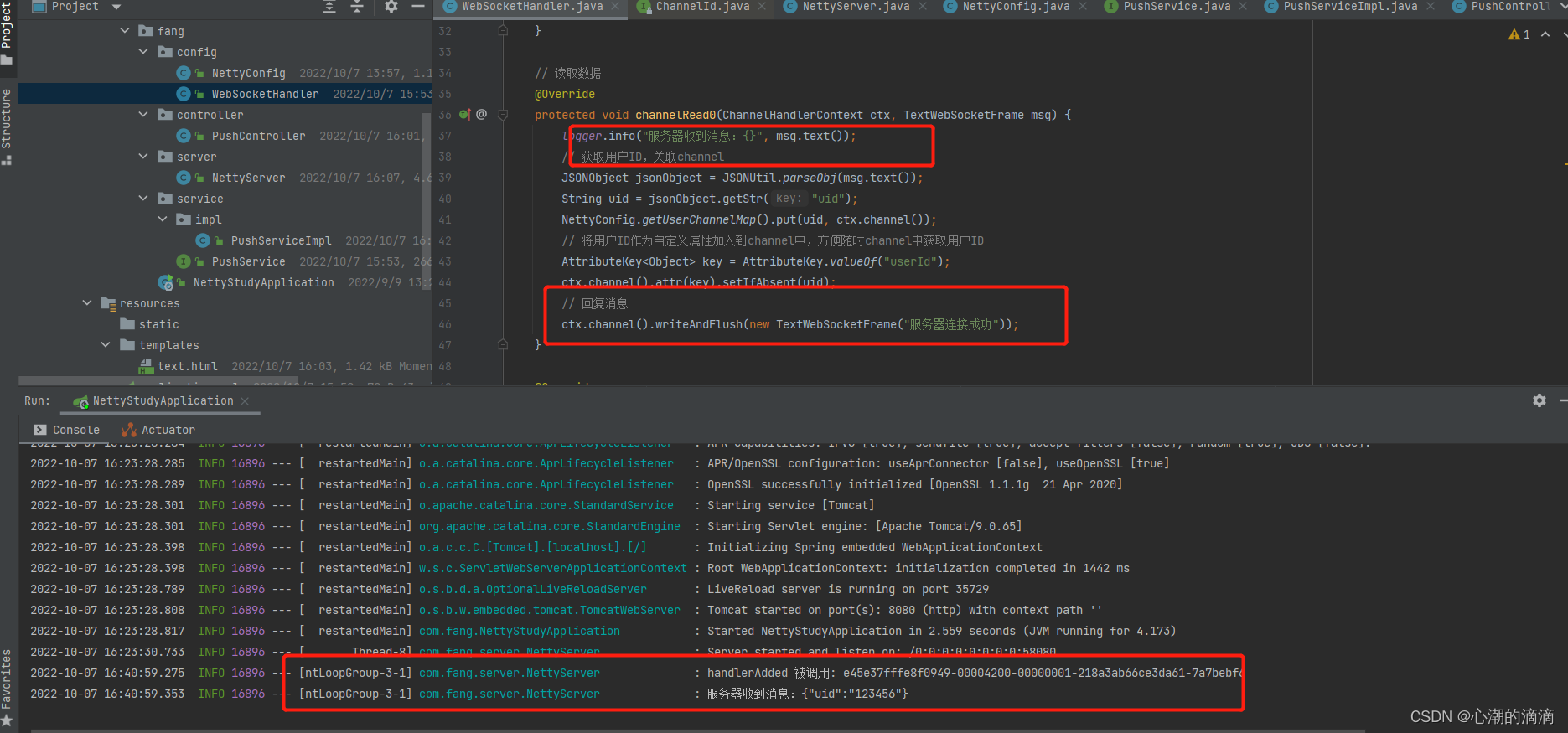Image resolution: width=1568 pixels, height=733 pixels.
Task: Switch to ChannelId.java editor tab
Action: click(702, 7)
